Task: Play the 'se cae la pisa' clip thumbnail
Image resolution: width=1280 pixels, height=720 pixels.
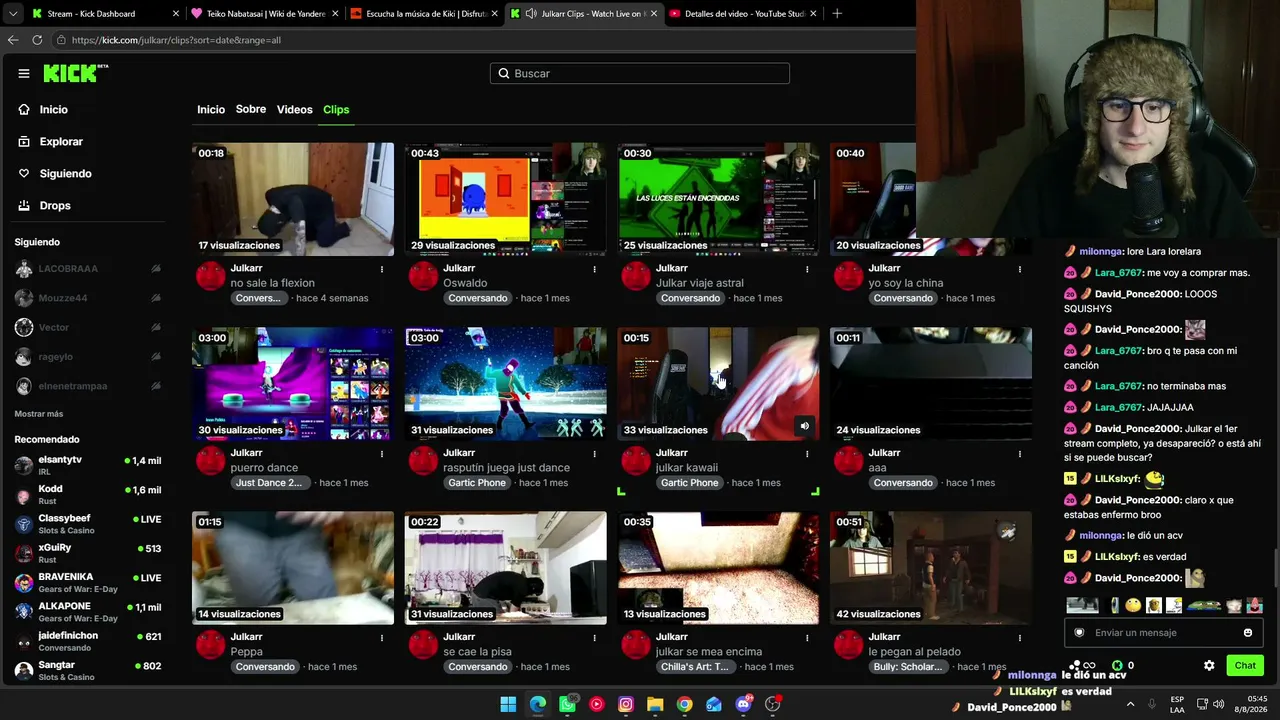Action: point(505,568)
